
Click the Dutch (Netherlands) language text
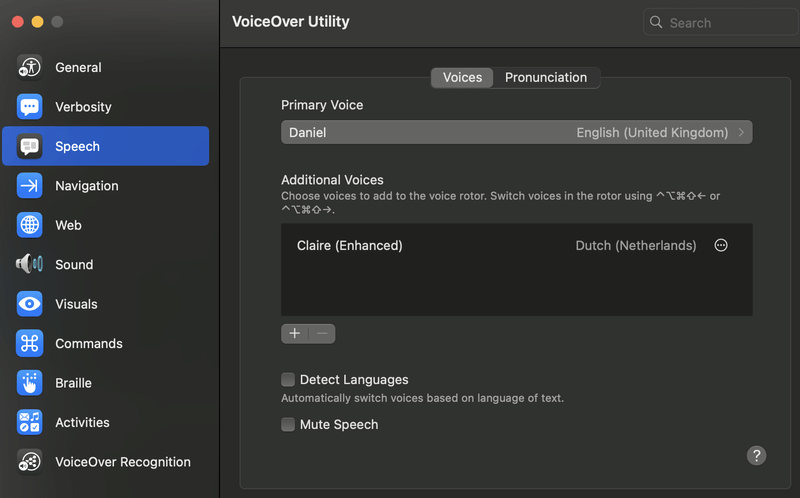(636, 245)
